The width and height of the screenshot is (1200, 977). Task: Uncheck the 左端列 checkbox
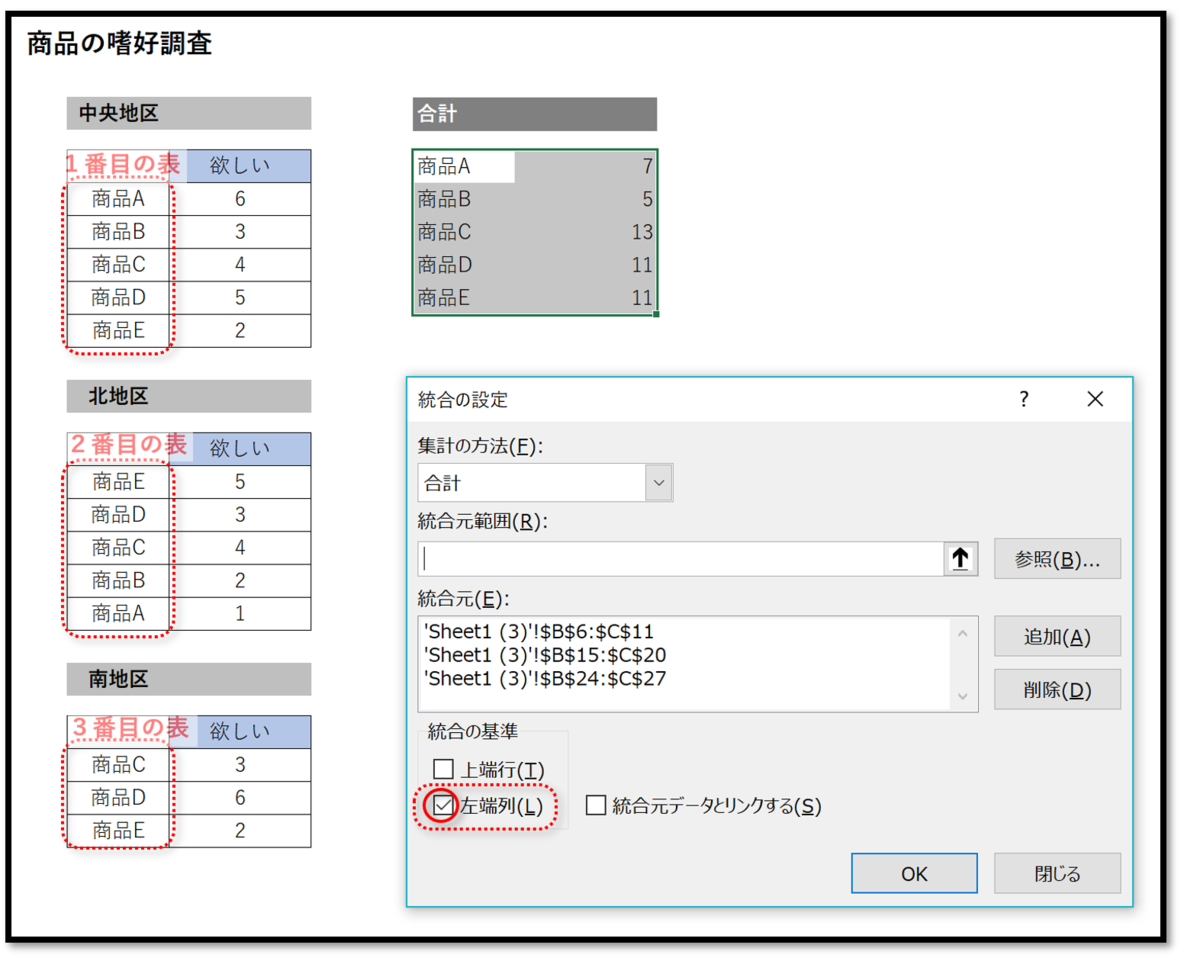point(441,805)
